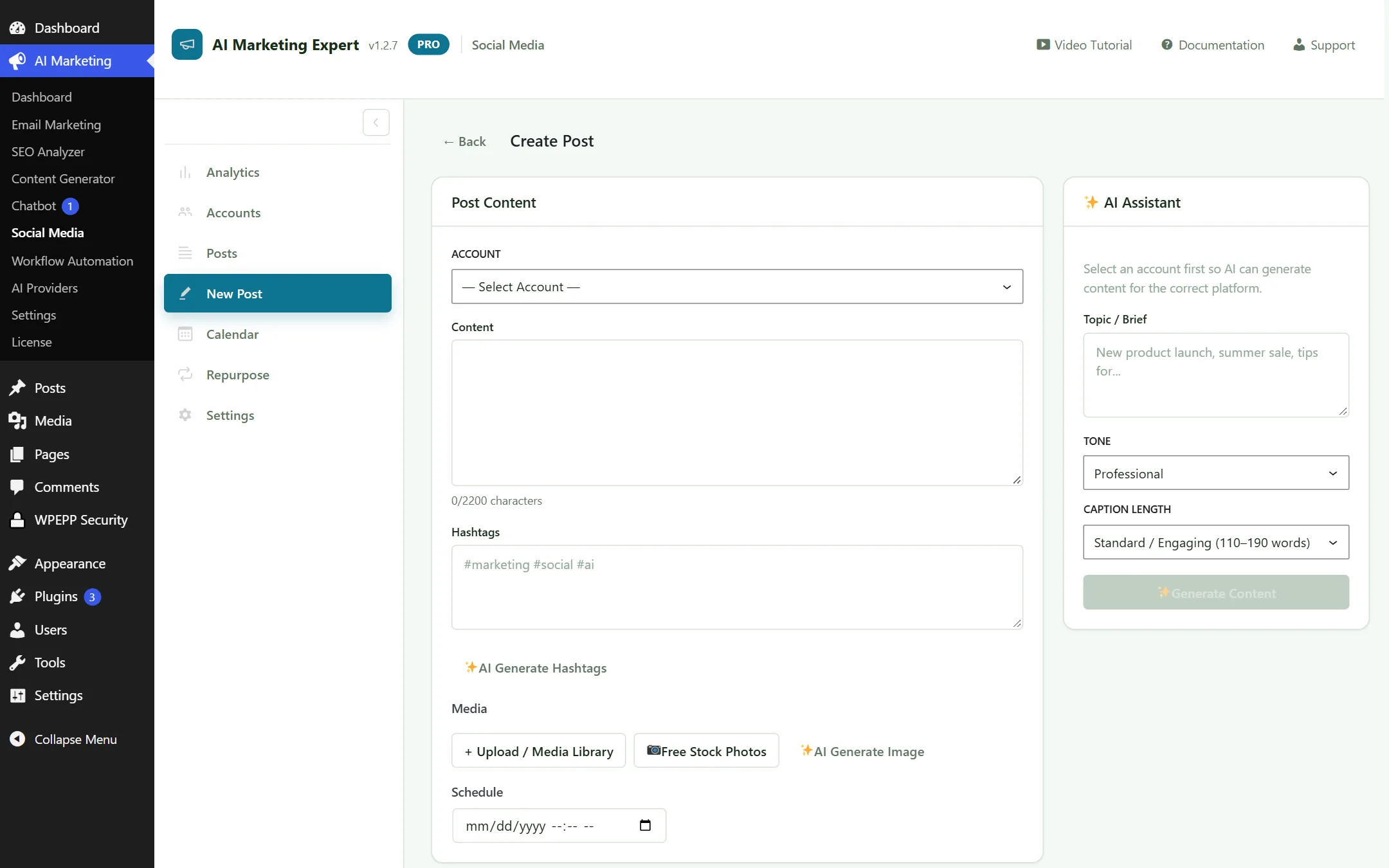Click the Comments bubble icon

pyautogui.click(x=17, y=487)
